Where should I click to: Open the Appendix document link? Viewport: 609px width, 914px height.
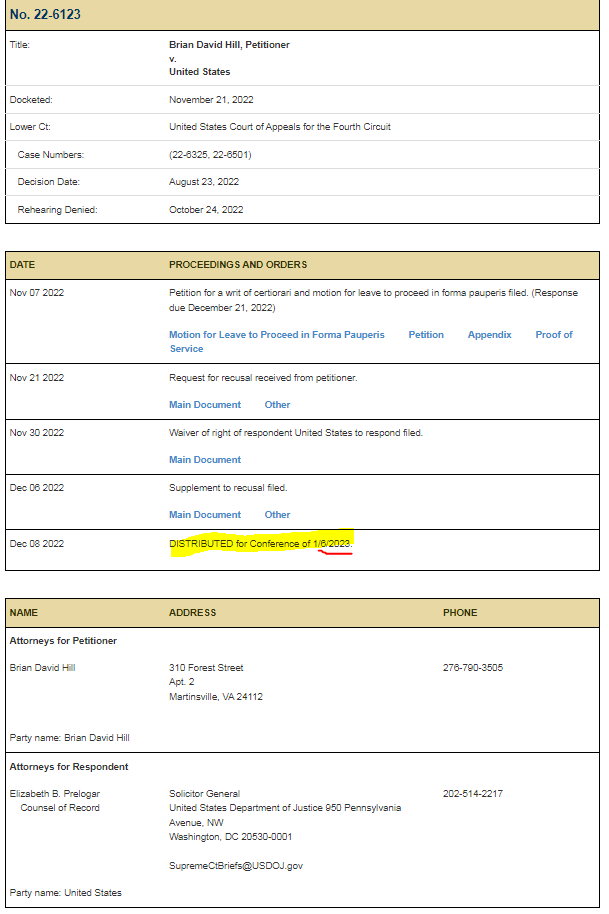click(490, 335)
